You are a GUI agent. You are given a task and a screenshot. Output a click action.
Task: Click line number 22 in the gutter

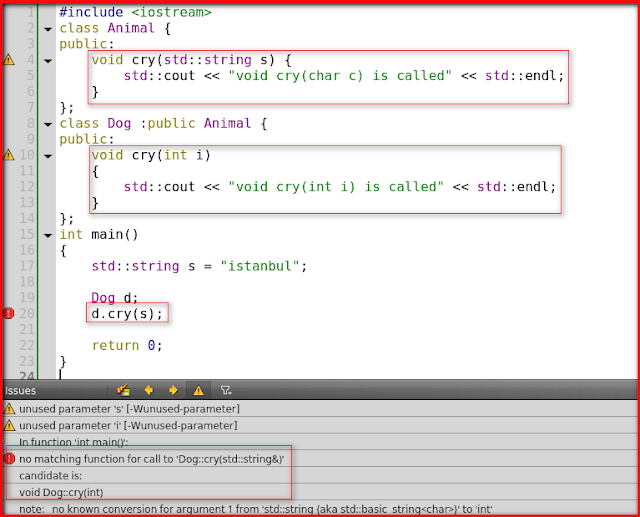click(27, 346)
